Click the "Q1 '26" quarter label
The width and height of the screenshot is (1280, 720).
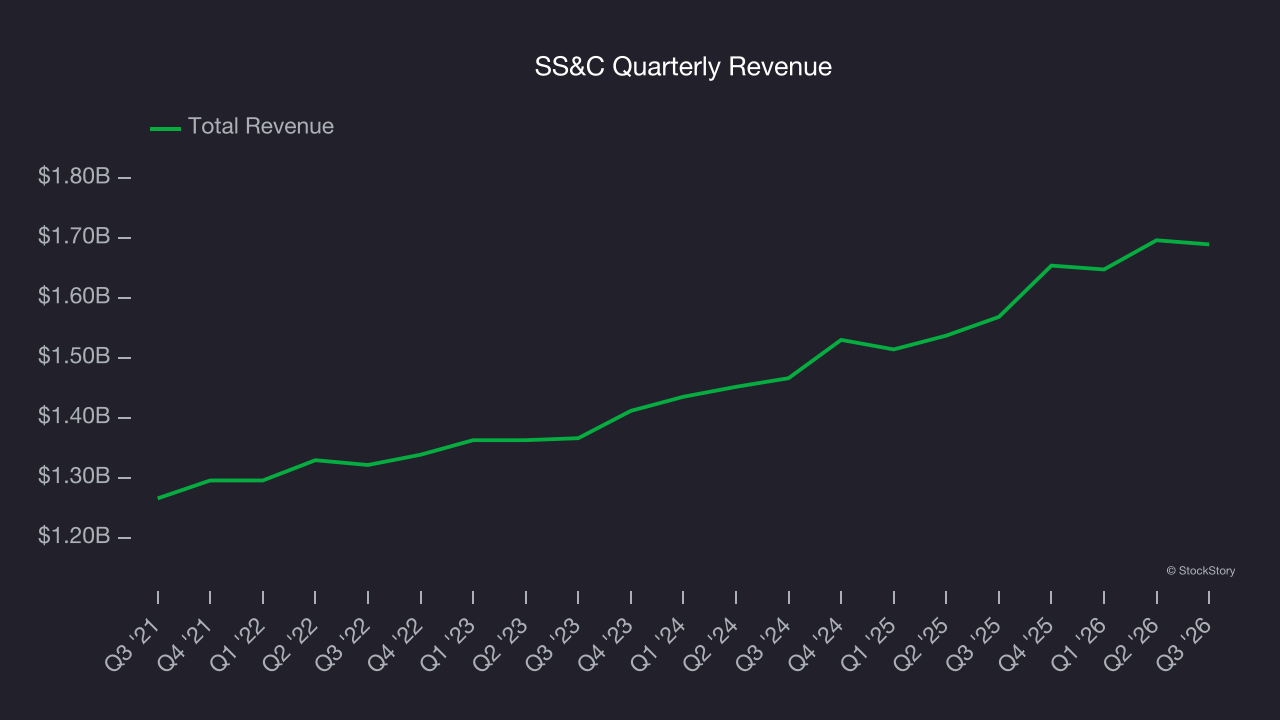(1079, 643)
